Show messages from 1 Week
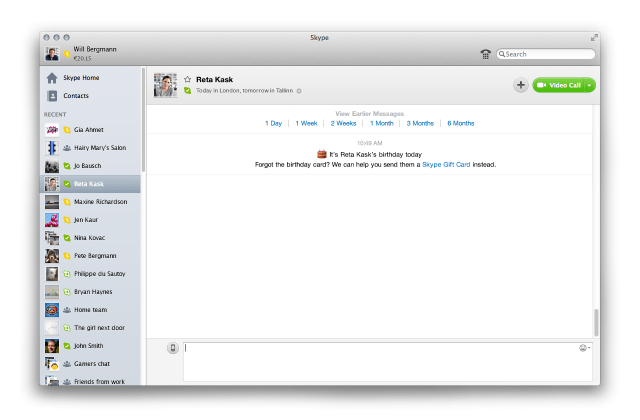 306,123
